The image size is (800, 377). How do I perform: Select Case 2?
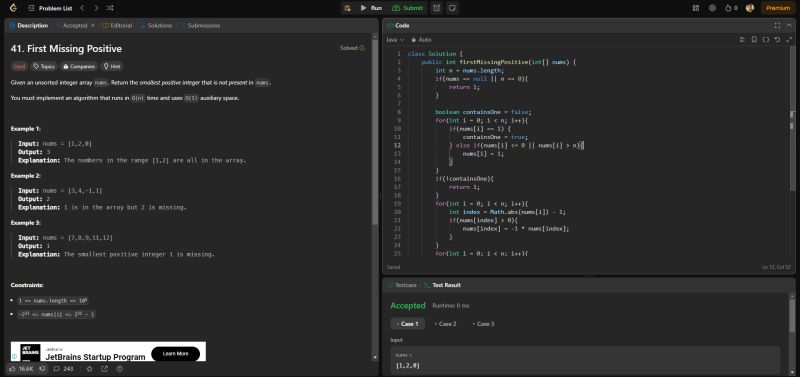click(x=445, y=324)
